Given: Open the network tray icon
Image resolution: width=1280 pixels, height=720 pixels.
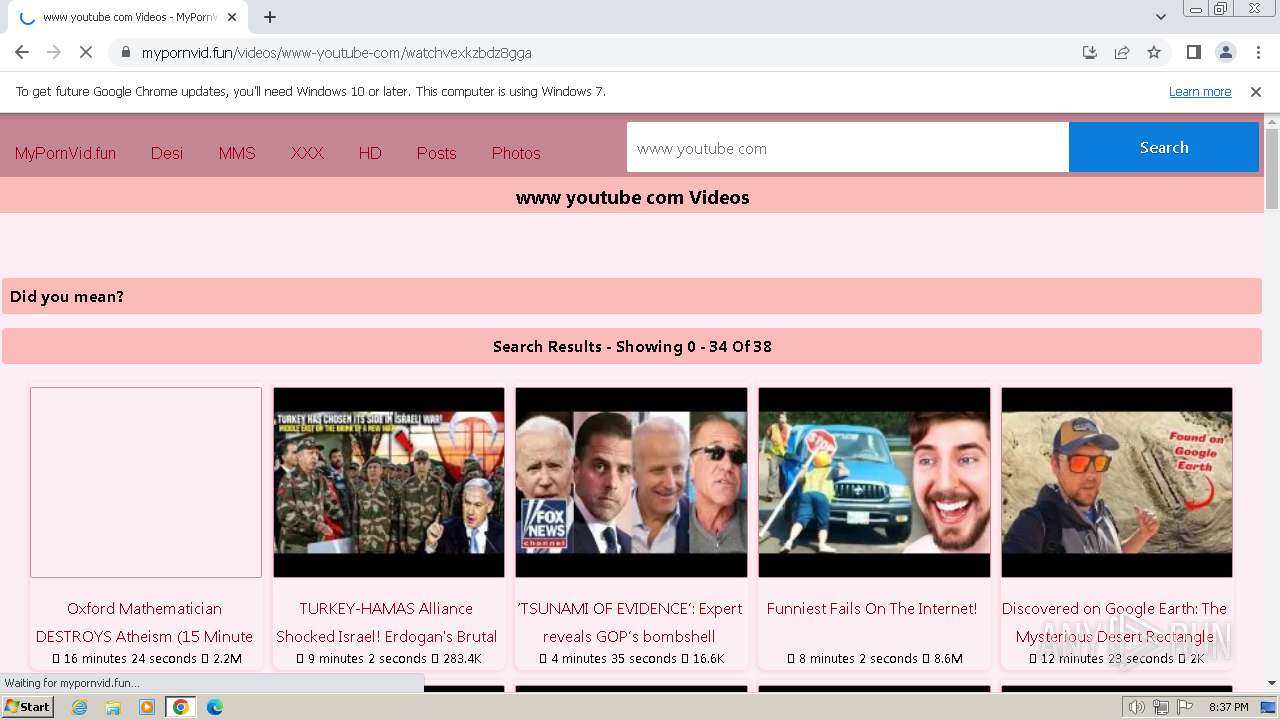Looking at the screenshot, I should coord(1160,707).
